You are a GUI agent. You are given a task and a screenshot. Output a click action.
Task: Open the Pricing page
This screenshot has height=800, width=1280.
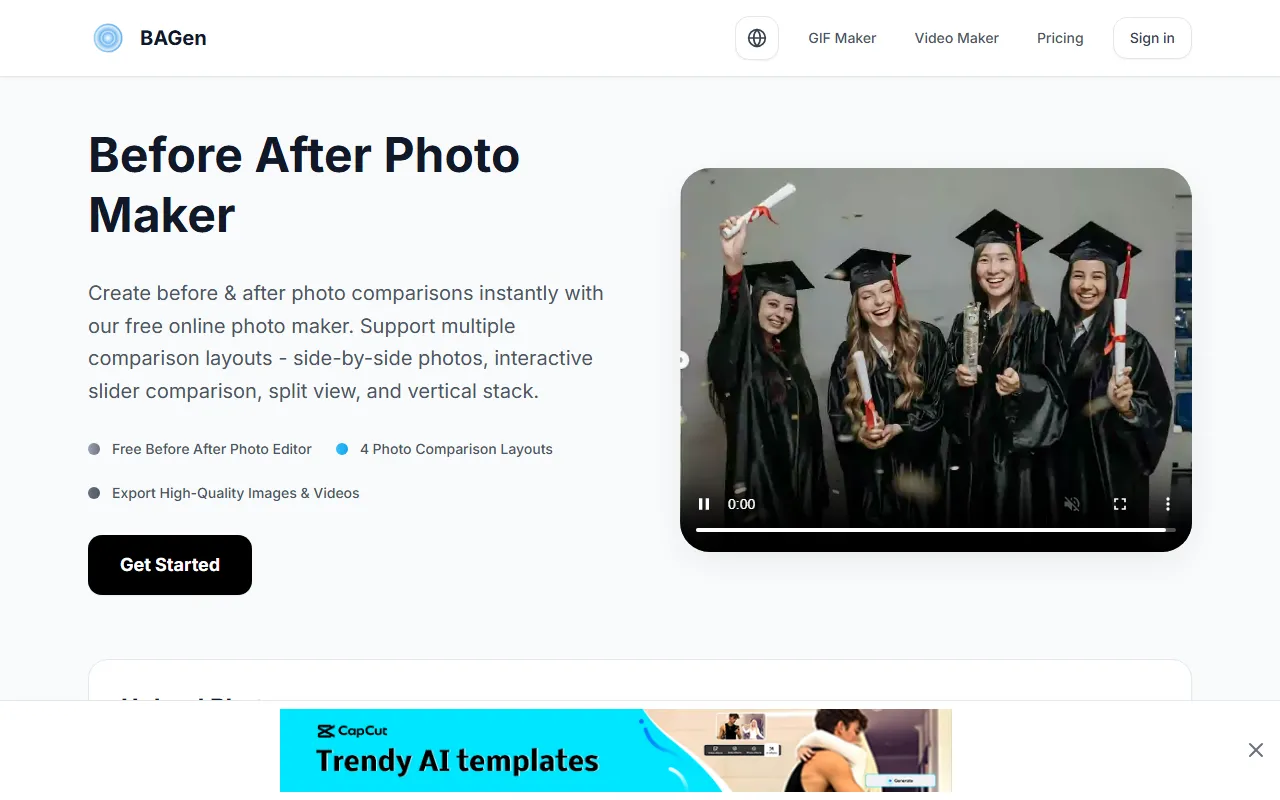1060,38
